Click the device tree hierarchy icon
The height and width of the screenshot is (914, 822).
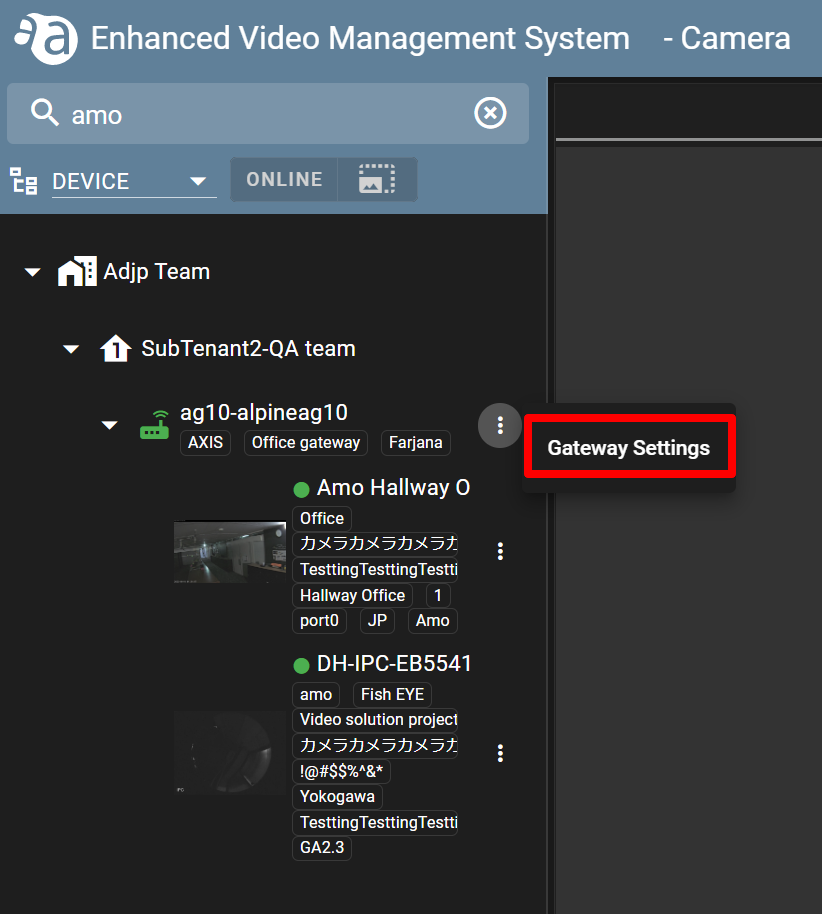click(x=24, y=181)
